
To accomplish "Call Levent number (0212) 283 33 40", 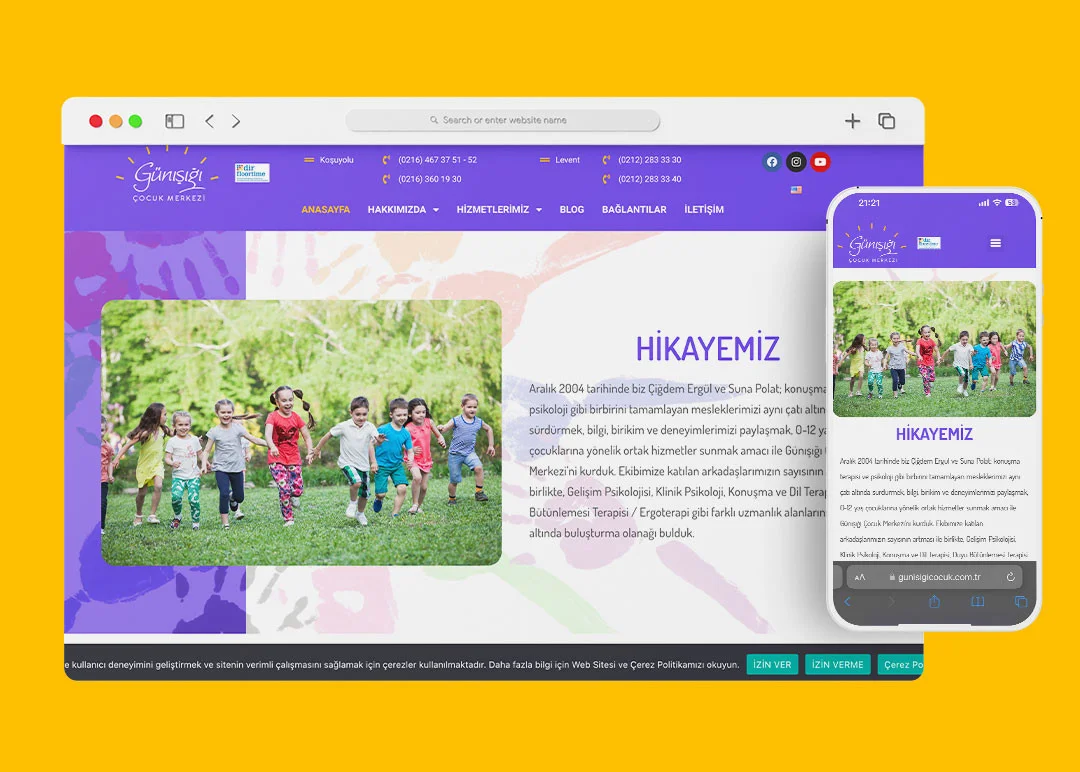I will click(x=650, y=179).
